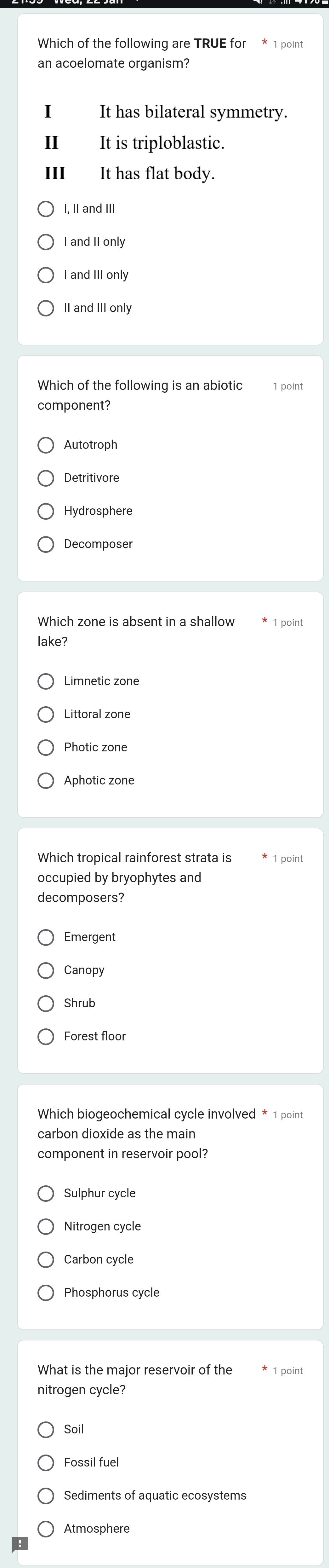Select 'Soil' radio button
The height and width of the screenshot is (1568, 329).
point(46,1429)
